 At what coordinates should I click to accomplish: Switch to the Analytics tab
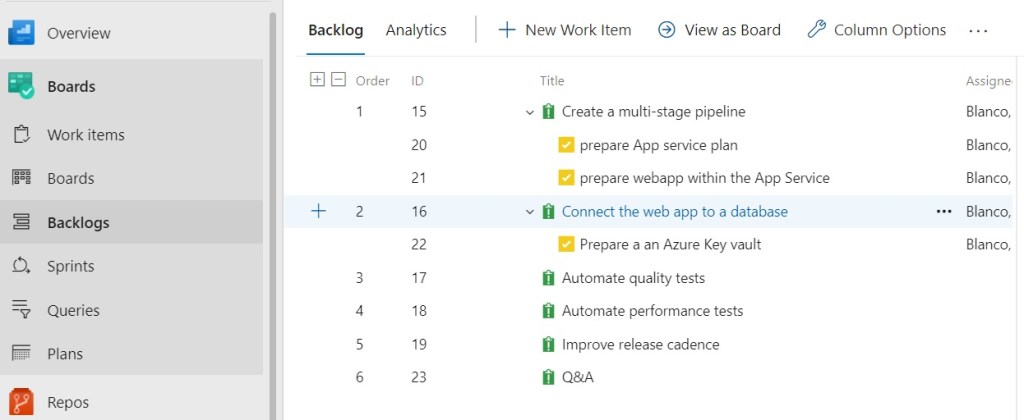[416, 30]
